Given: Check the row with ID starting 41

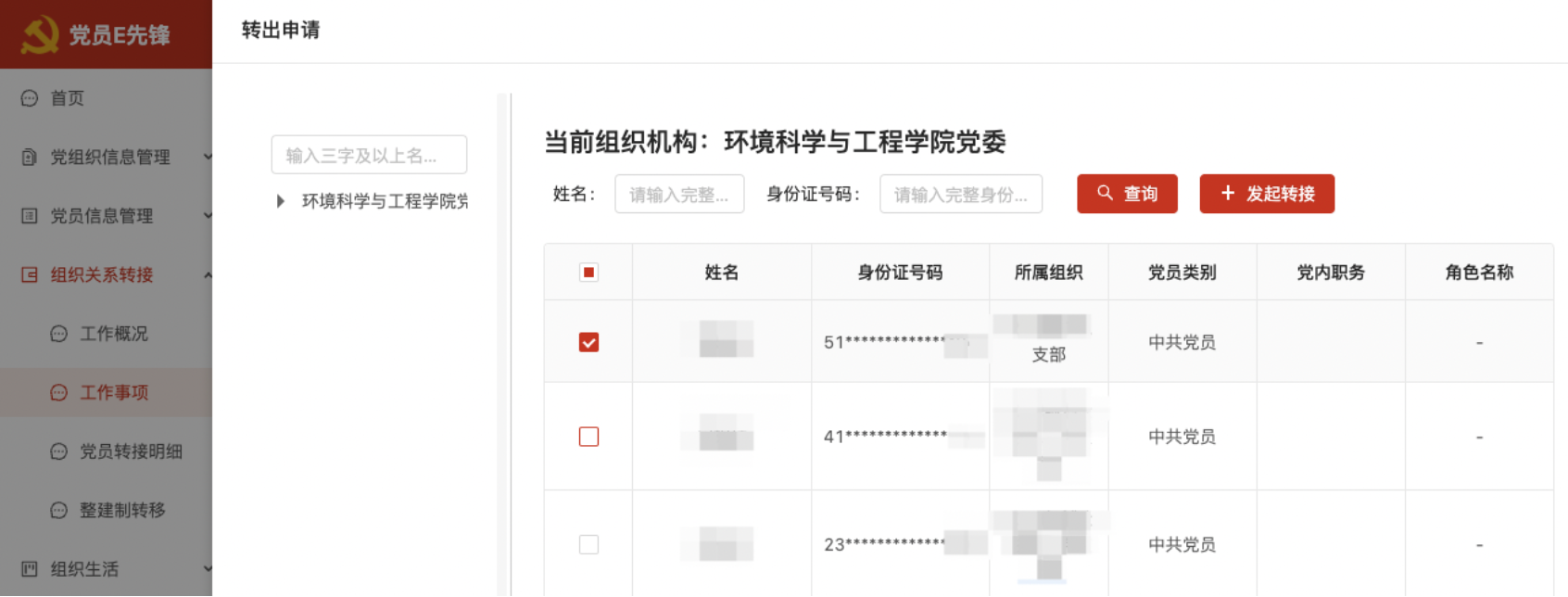Looking at the screenshot, I should (588, 437).
